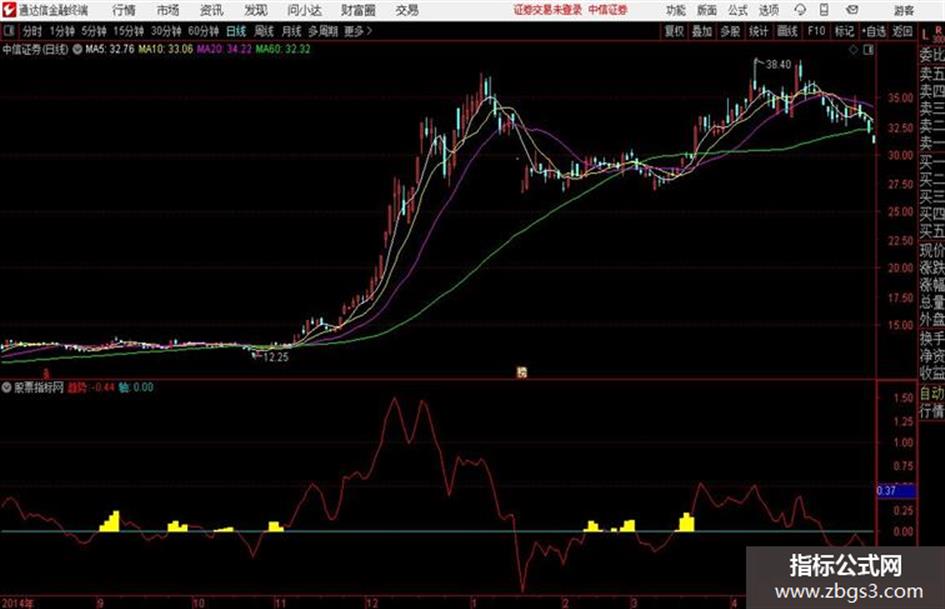Open the F10 company info button
Viewport: 945px width, 609px height.
pos(816,31)
